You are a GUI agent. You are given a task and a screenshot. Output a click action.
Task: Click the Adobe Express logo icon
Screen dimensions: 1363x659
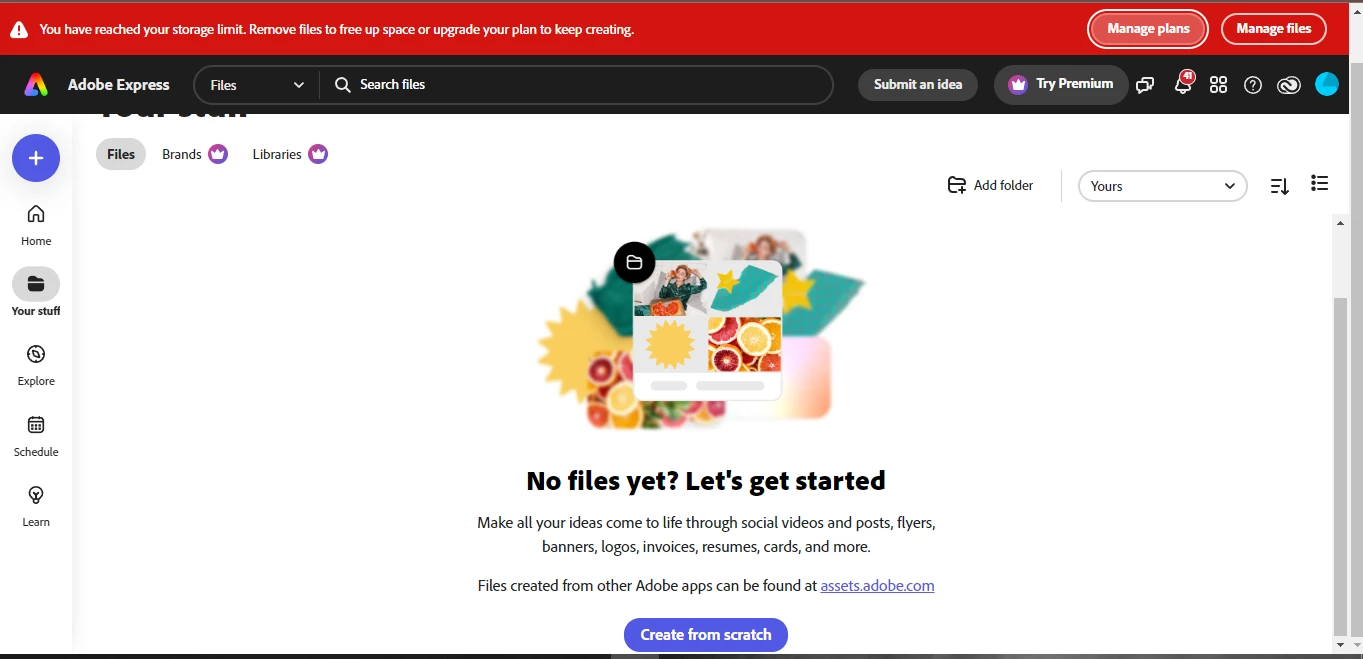(36, 85)
